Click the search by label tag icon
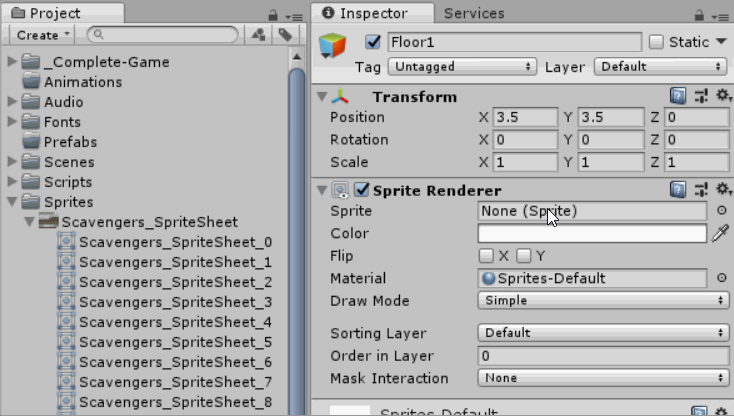Viewport: 734px width, 416px height. click(285, 35)
